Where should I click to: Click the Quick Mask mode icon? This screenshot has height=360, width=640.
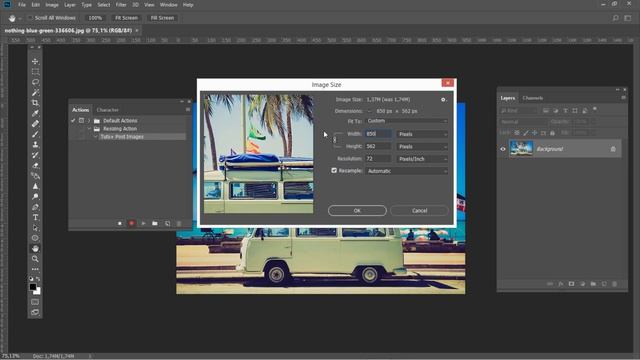pyautogui.click(x=35, y=302)
